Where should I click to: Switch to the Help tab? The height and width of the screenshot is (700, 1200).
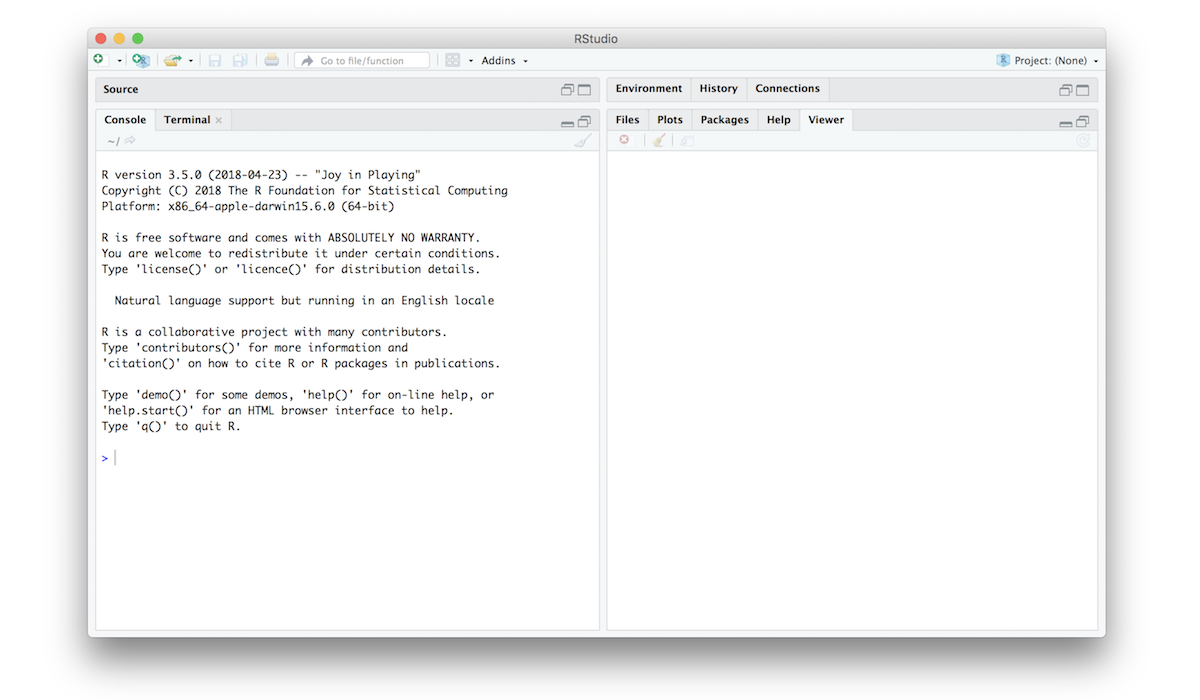click(x=779, y=120)
